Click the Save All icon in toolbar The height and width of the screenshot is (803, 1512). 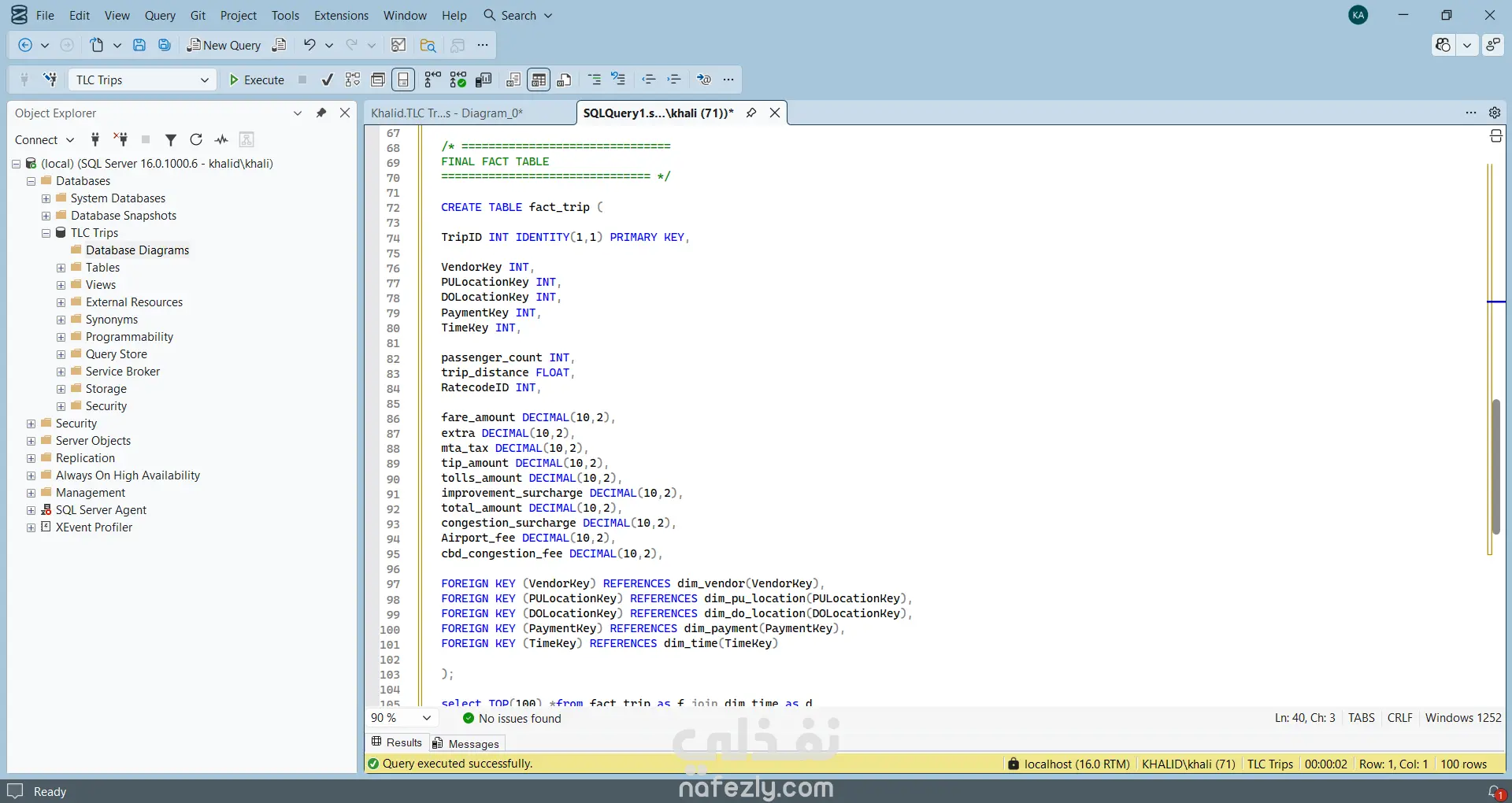point(165,45)
